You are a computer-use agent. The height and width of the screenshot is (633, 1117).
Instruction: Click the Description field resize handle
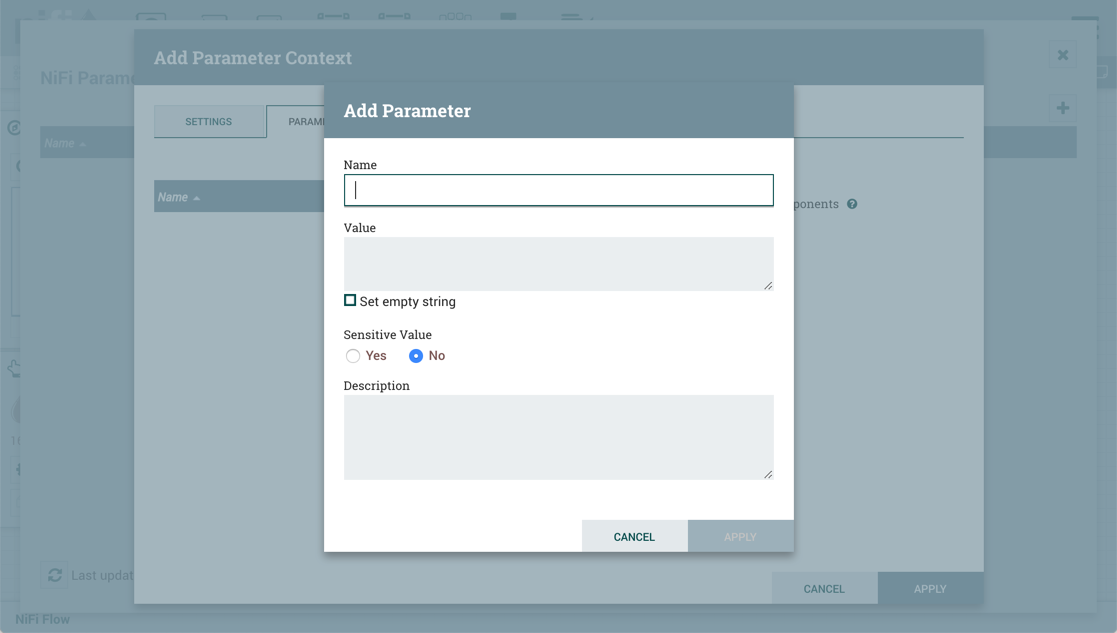pyautogui.click(x=768, y=474)
